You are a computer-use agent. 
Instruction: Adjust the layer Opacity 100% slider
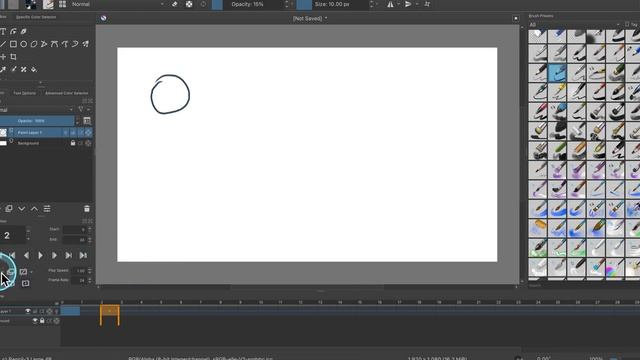[x=37, y=121]
